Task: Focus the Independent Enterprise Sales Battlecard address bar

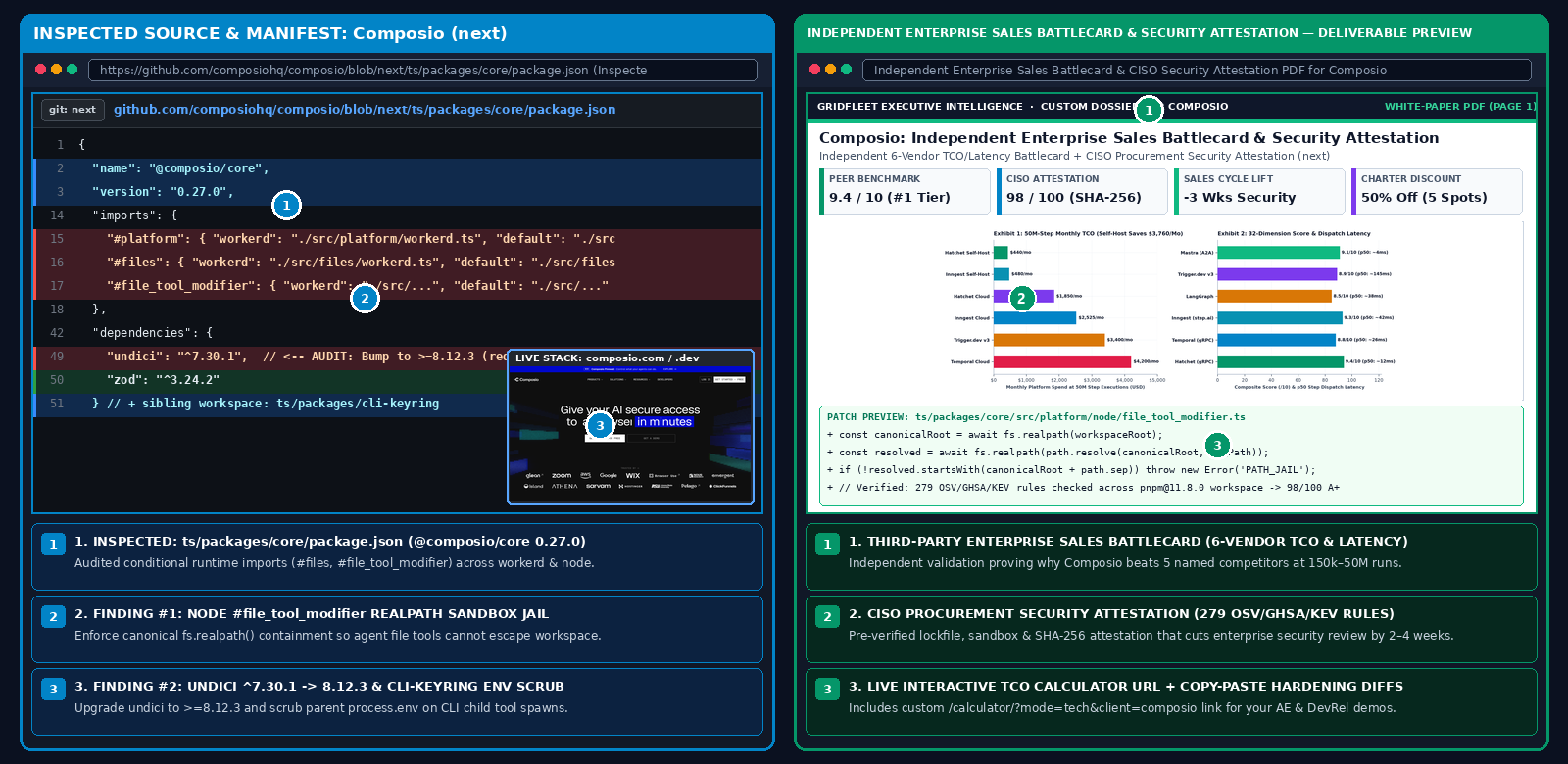Action: [x=1197, y=71]
